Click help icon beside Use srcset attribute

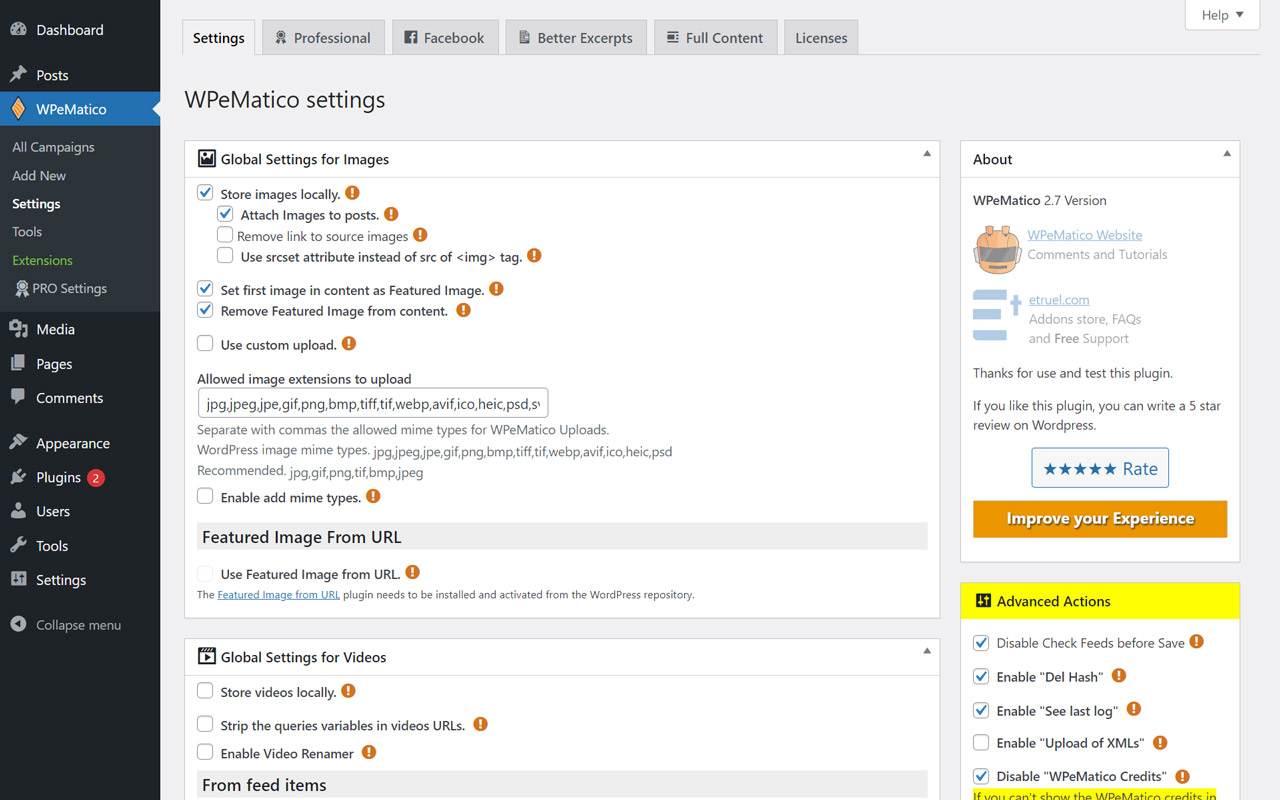tap(534, 256)
